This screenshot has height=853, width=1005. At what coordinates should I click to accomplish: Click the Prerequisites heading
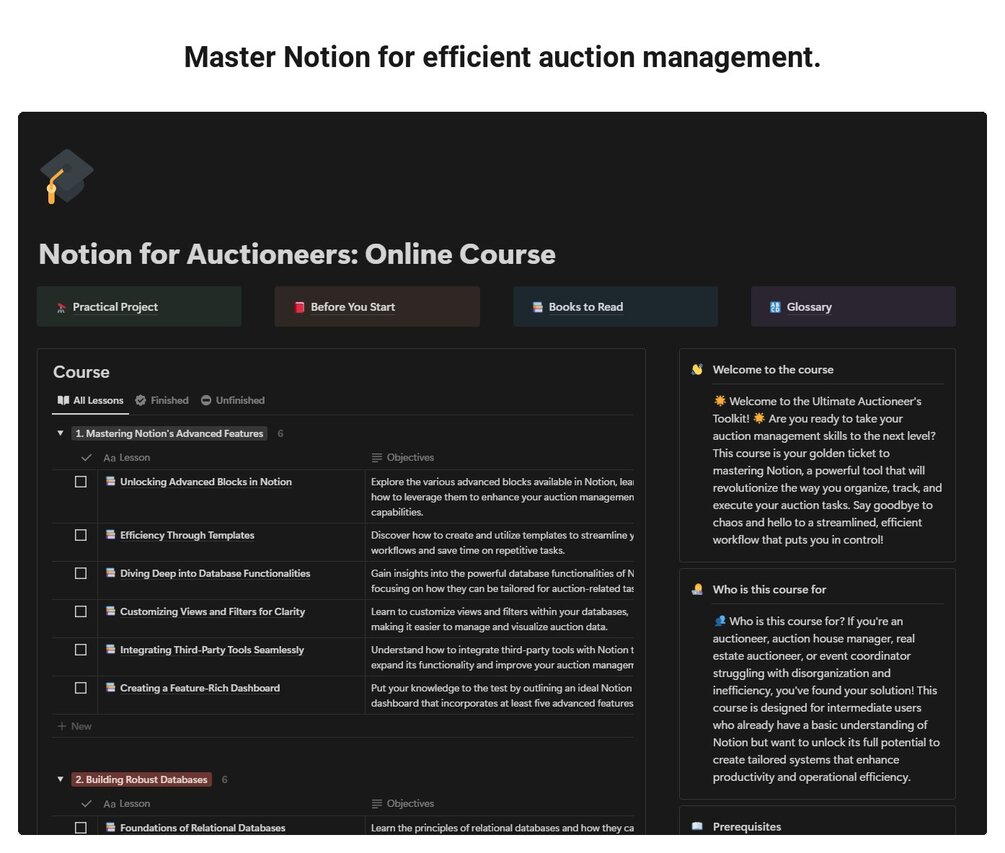pyautogui.click(x=747, y=827)
